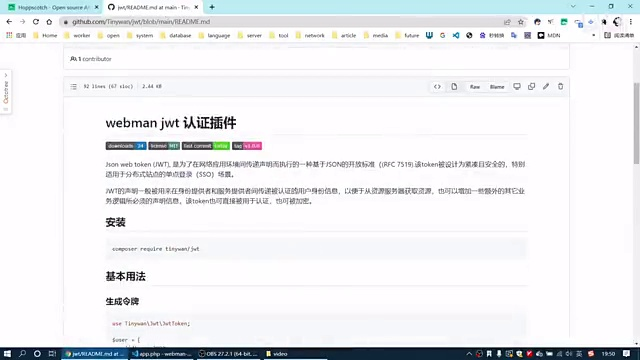Screen dimensions: 640x360
Task: Display the source code view icon
Action: (437, 87)
